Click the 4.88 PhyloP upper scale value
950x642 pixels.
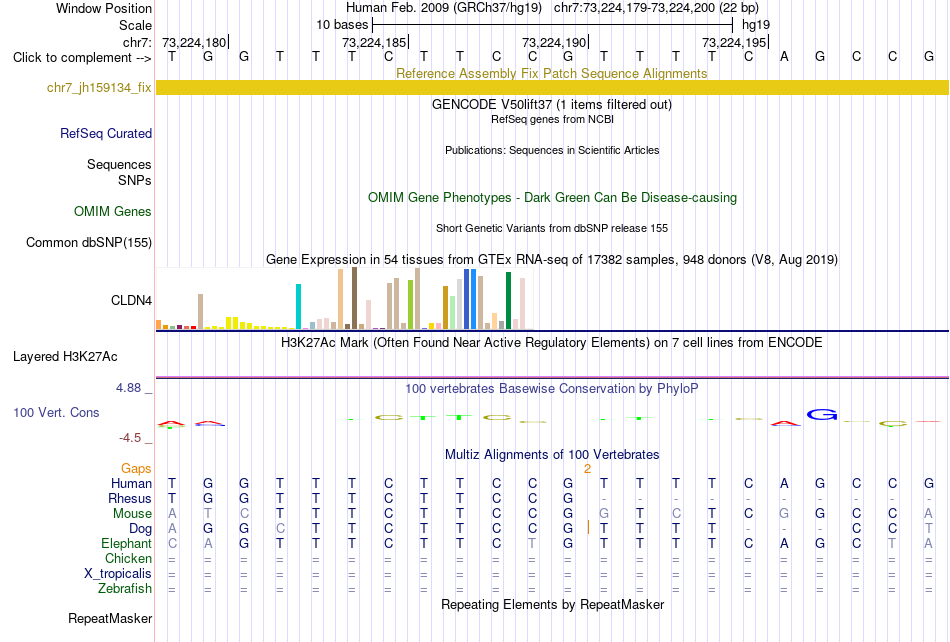(128, 388)
